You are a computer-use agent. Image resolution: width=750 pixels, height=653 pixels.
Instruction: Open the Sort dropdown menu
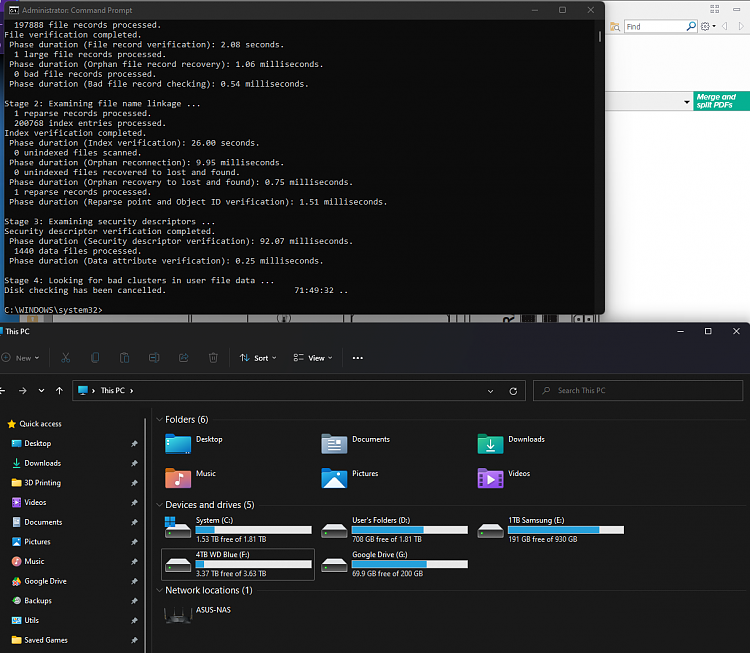[x=258, y=358]
